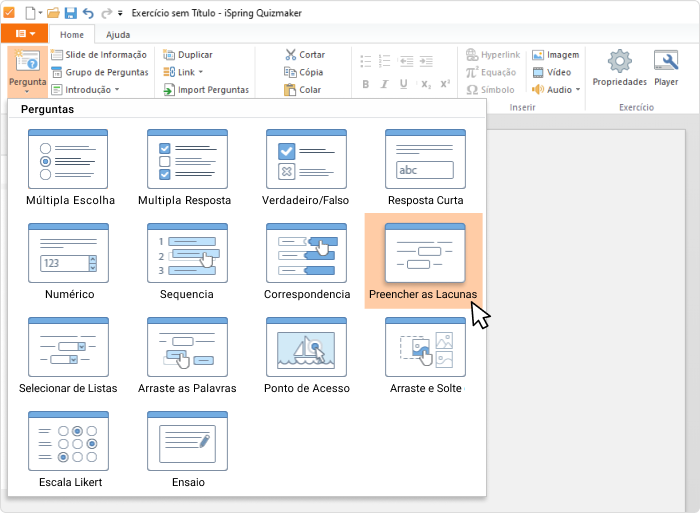The image size is (700, 513).
Task: Open the Ajuda tab
Action: [118, 35]
